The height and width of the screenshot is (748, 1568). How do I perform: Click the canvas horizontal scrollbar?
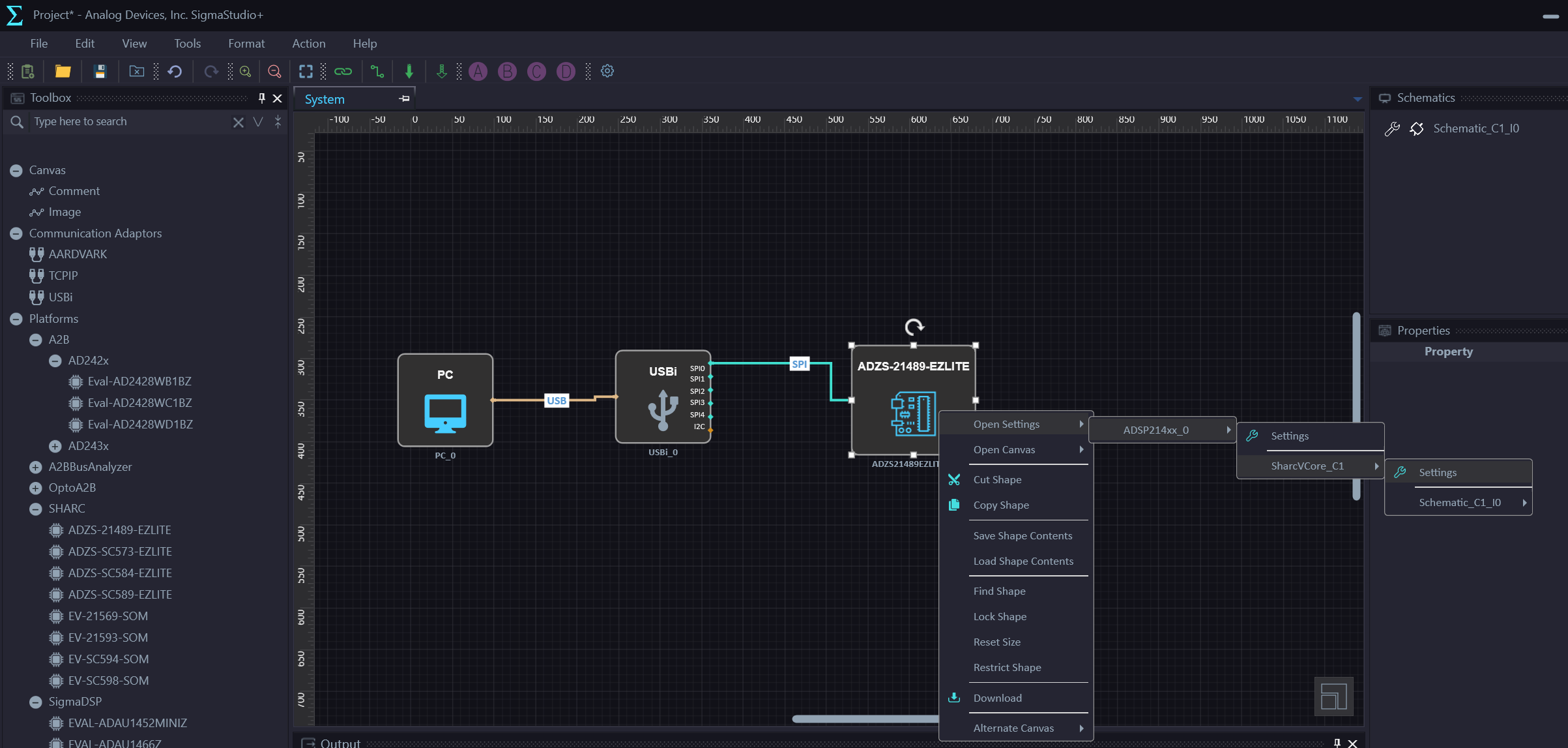tap(865, 719)
